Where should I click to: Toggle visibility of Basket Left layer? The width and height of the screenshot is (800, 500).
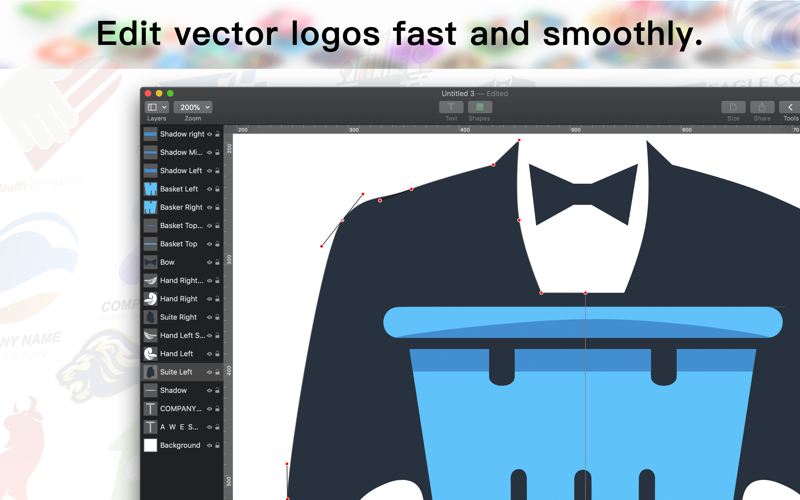[x=209, y=189]
